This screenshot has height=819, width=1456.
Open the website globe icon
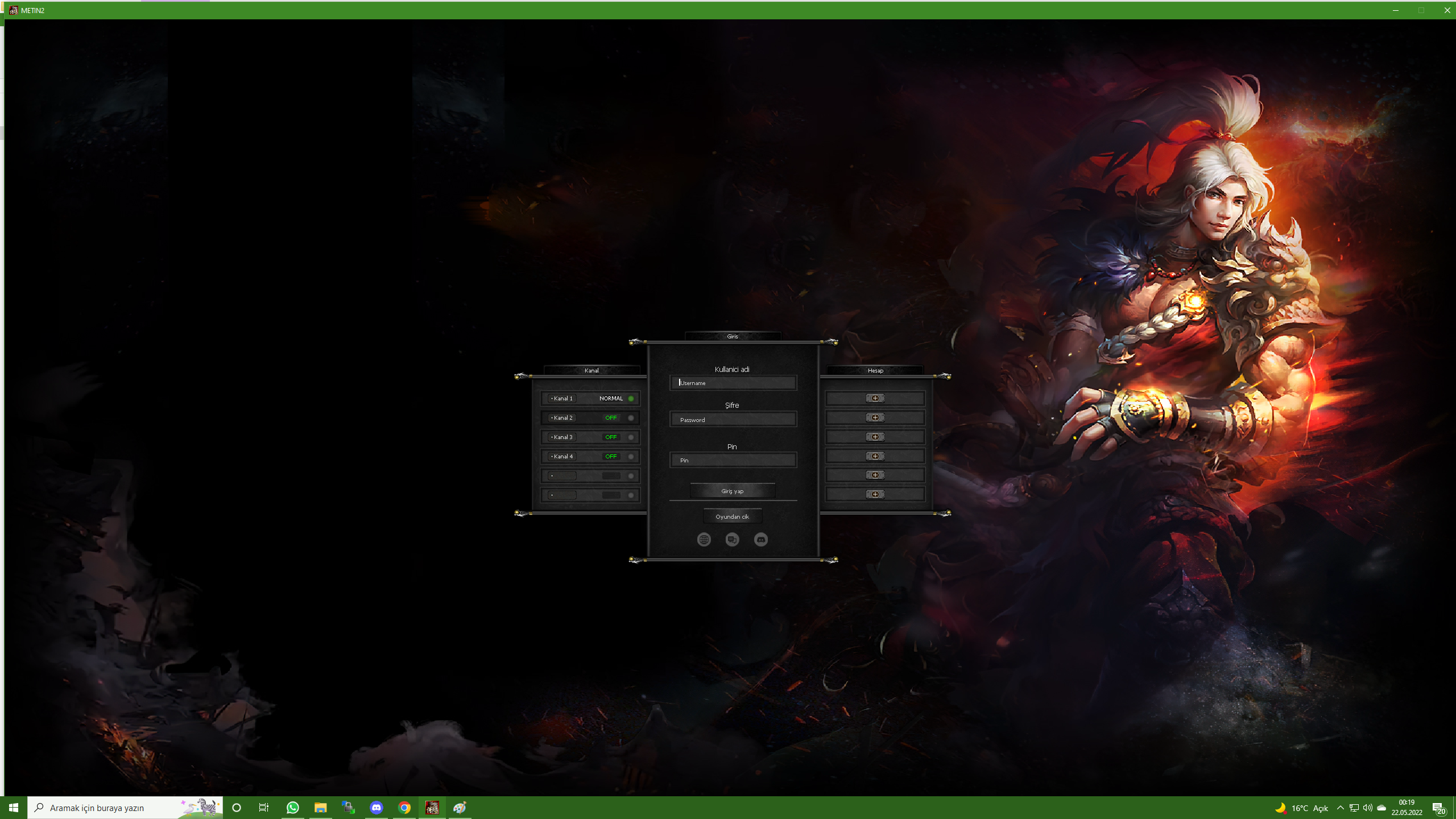[704, 539]
